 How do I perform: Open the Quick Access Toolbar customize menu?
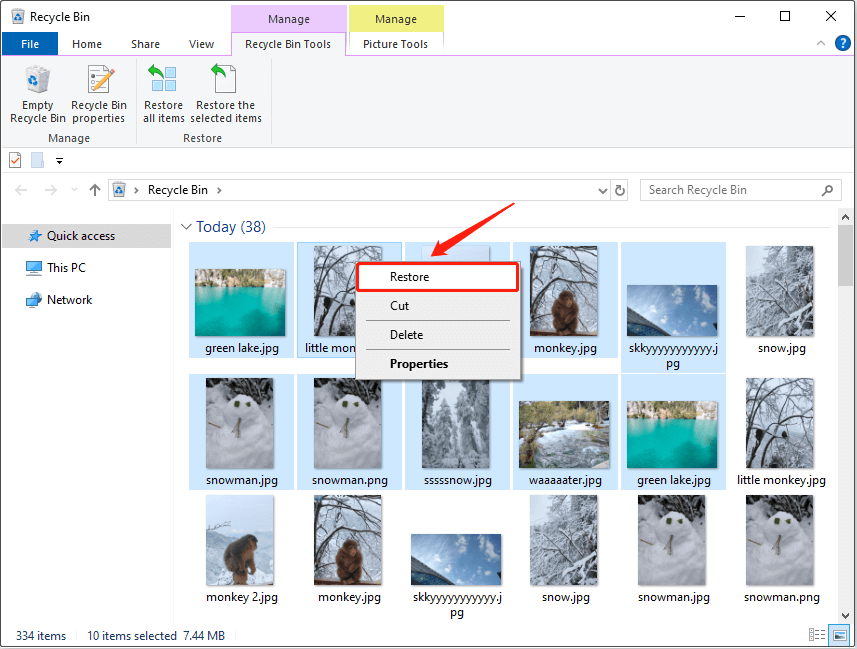click(x=59, y=159)
